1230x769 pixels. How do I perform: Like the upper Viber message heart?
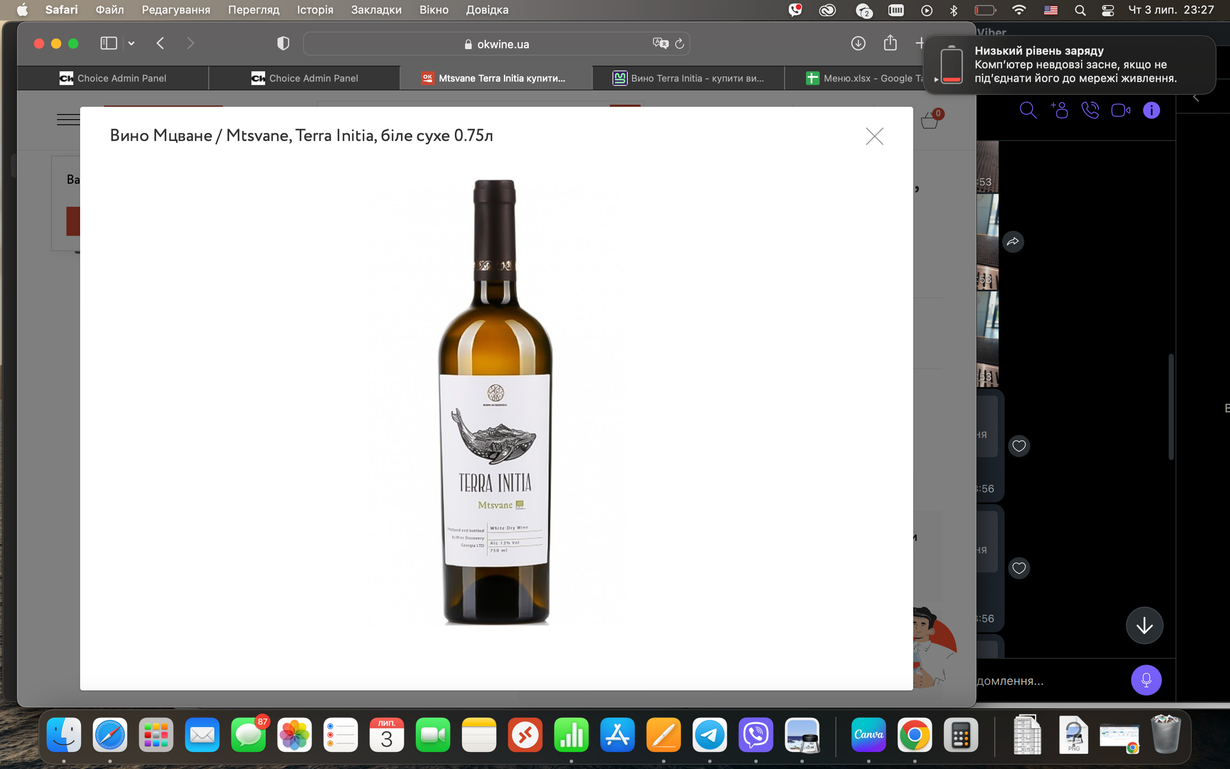(1019, 446)
